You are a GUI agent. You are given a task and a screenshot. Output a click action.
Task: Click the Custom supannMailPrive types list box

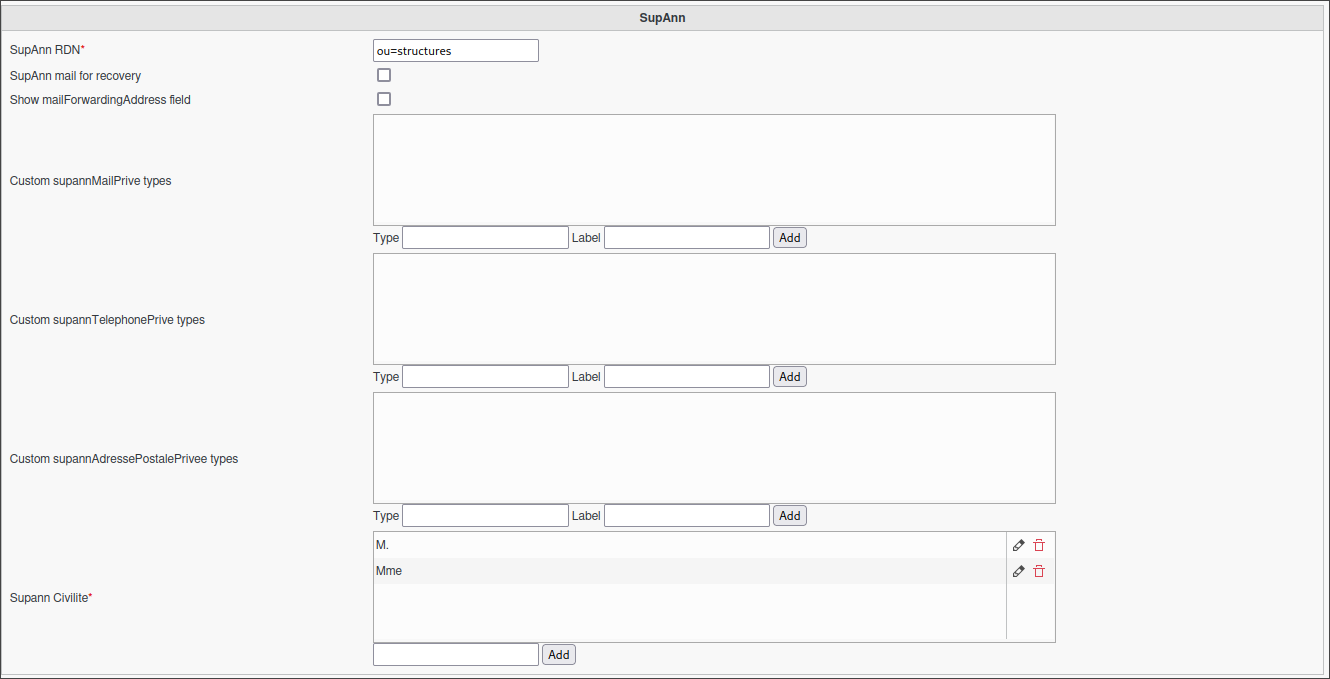click(714, 170)
